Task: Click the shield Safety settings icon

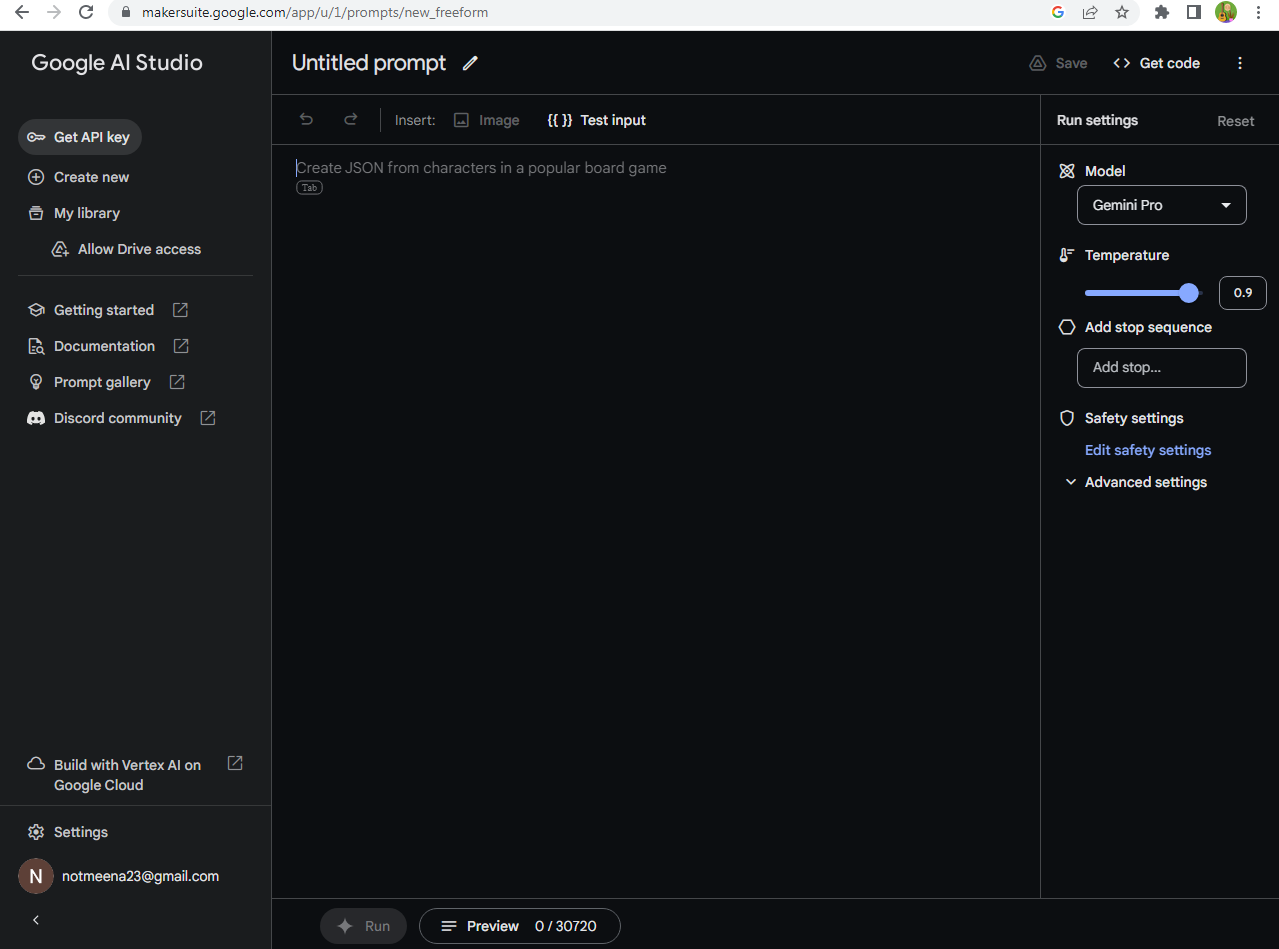Action: [1067, 418]
